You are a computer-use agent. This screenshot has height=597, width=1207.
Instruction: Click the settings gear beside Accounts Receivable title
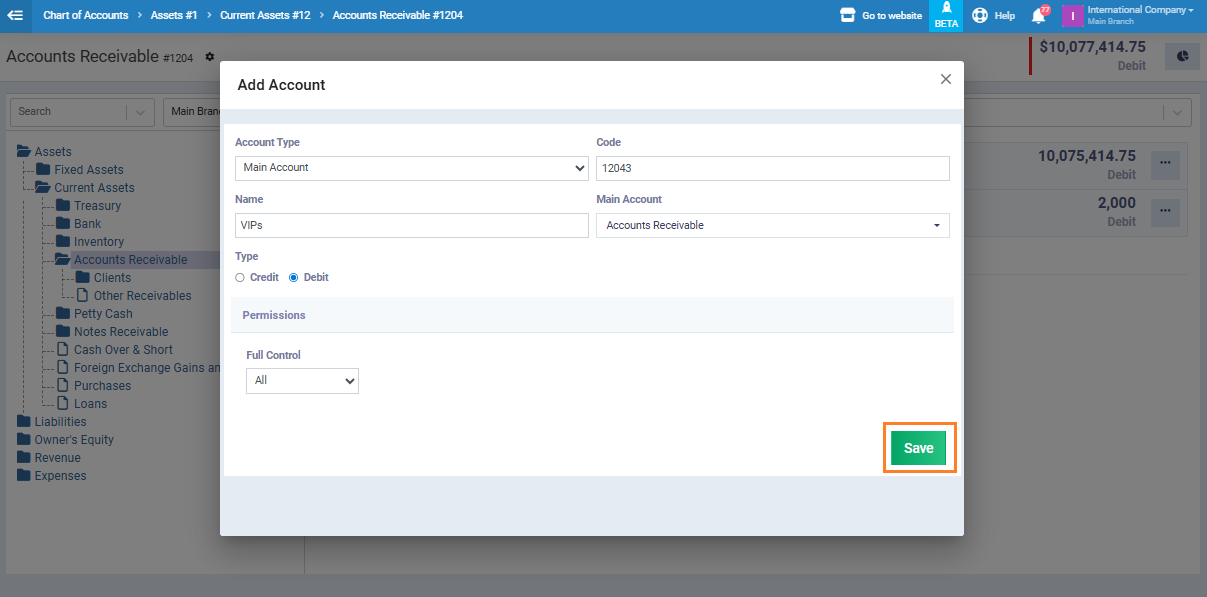click(x=210, y=57)
